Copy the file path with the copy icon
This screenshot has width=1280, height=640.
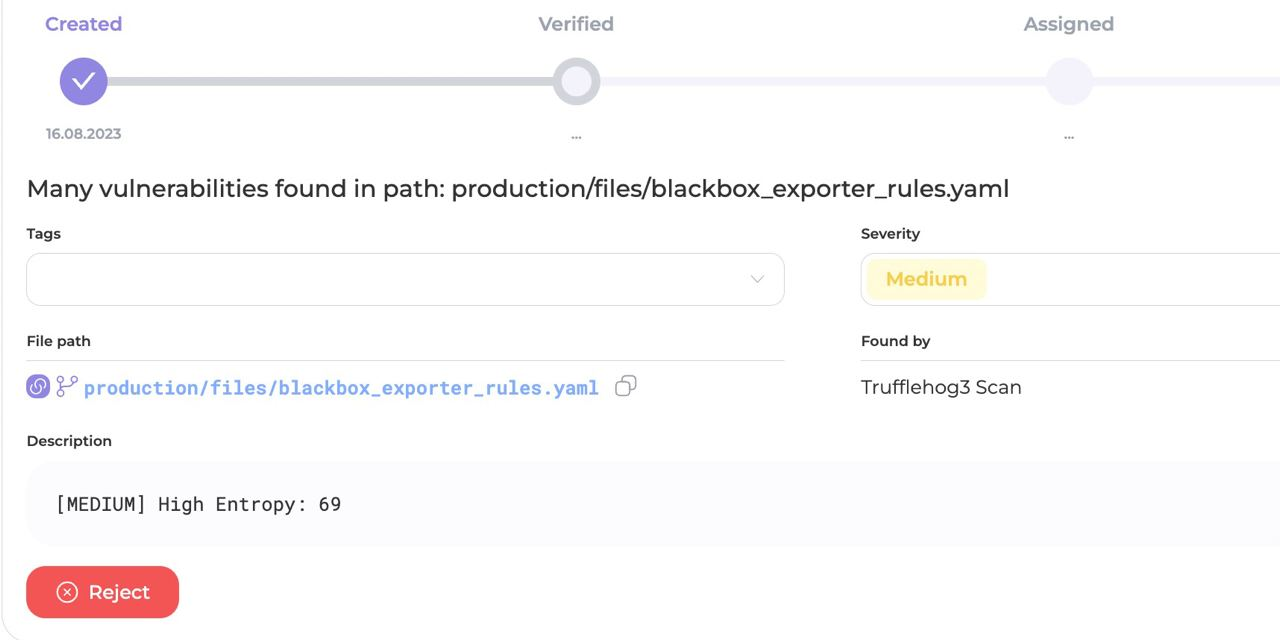[626, 386]
